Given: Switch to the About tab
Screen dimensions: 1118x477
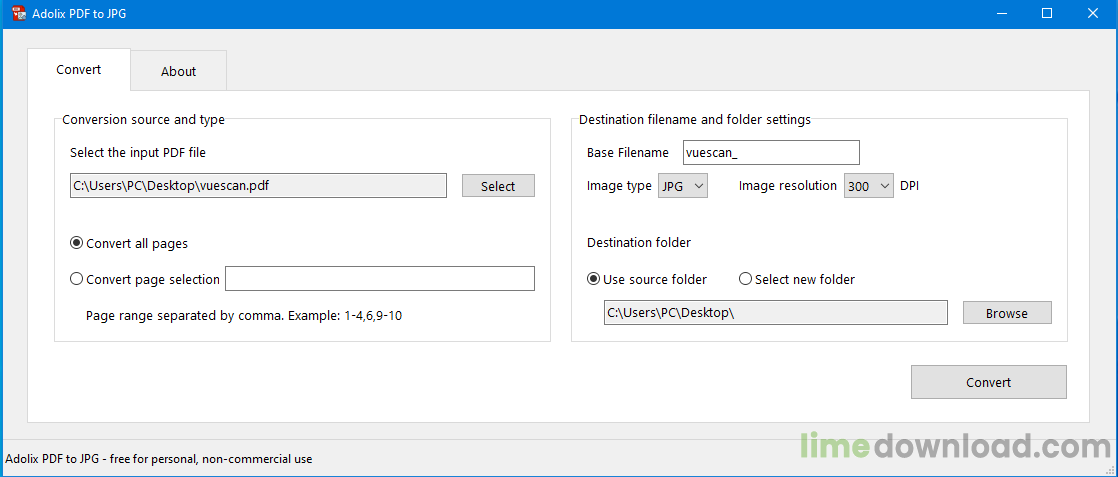Looking at the screenshot, I should pos(178,71).
